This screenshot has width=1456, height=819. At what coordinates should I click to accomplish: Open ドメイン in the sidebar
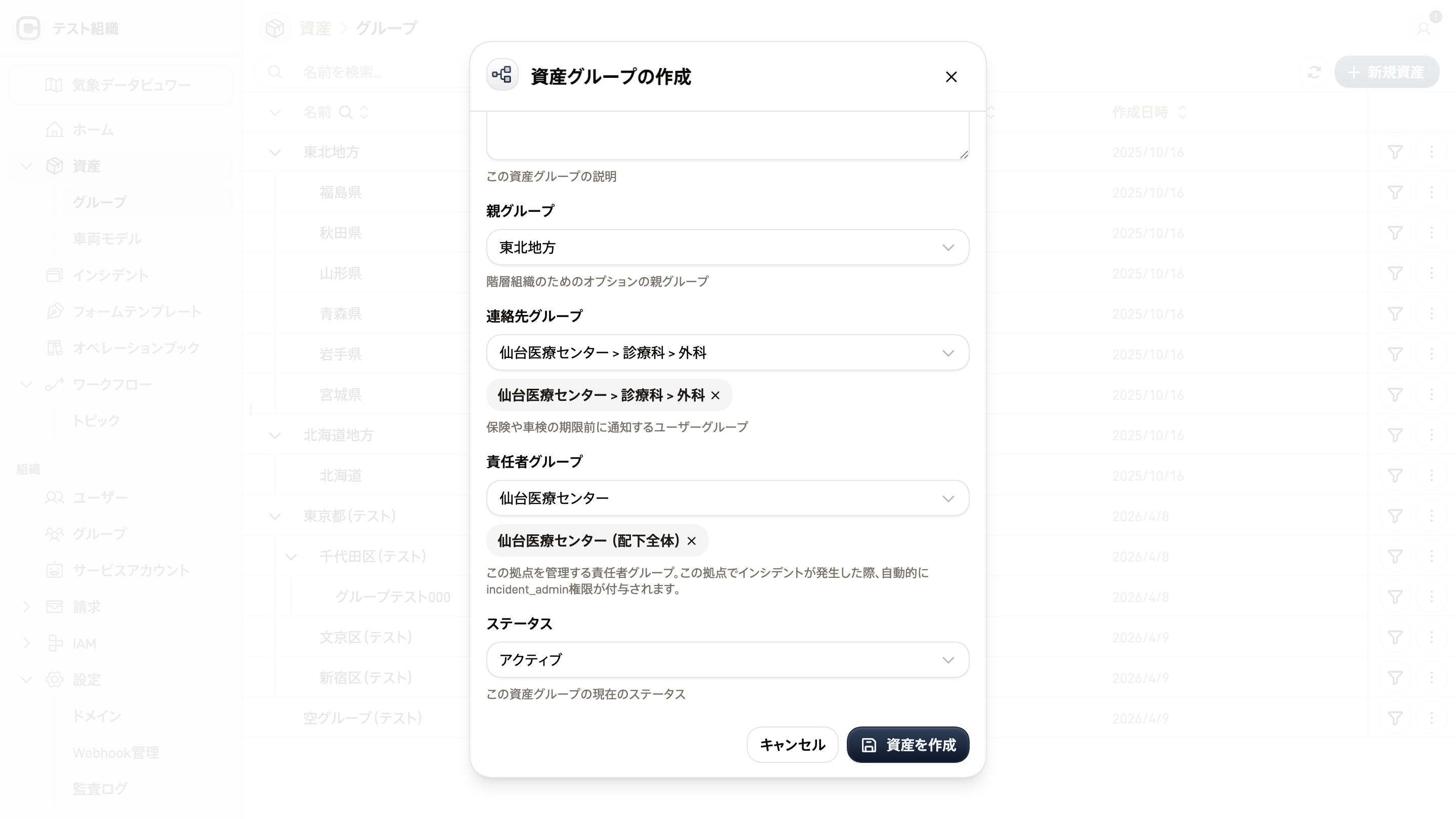point(97,717)
